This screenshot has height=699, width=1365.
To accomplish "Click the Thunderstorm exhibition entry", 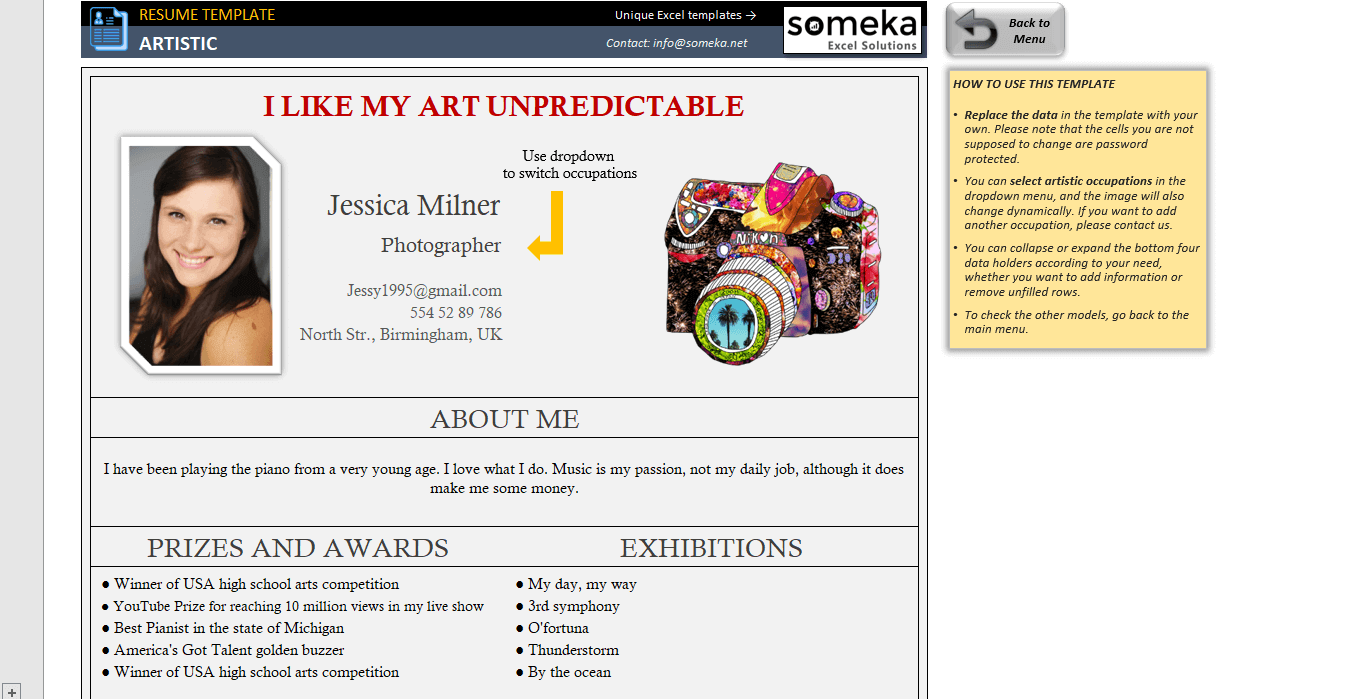I will (573, 650).
